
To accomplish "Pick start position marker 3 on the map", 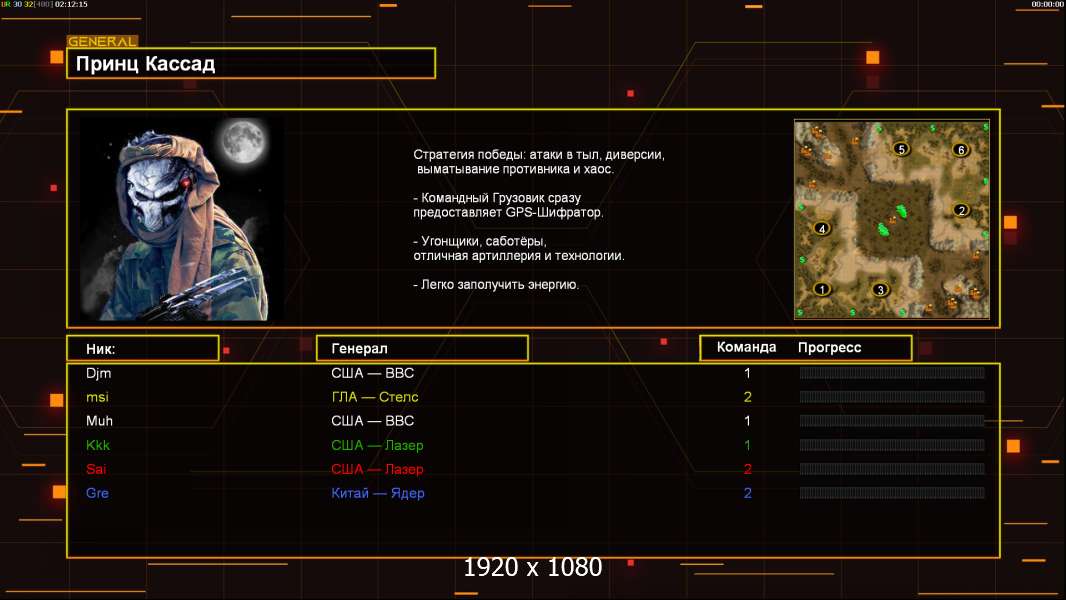I will click(x=880, y=290).
